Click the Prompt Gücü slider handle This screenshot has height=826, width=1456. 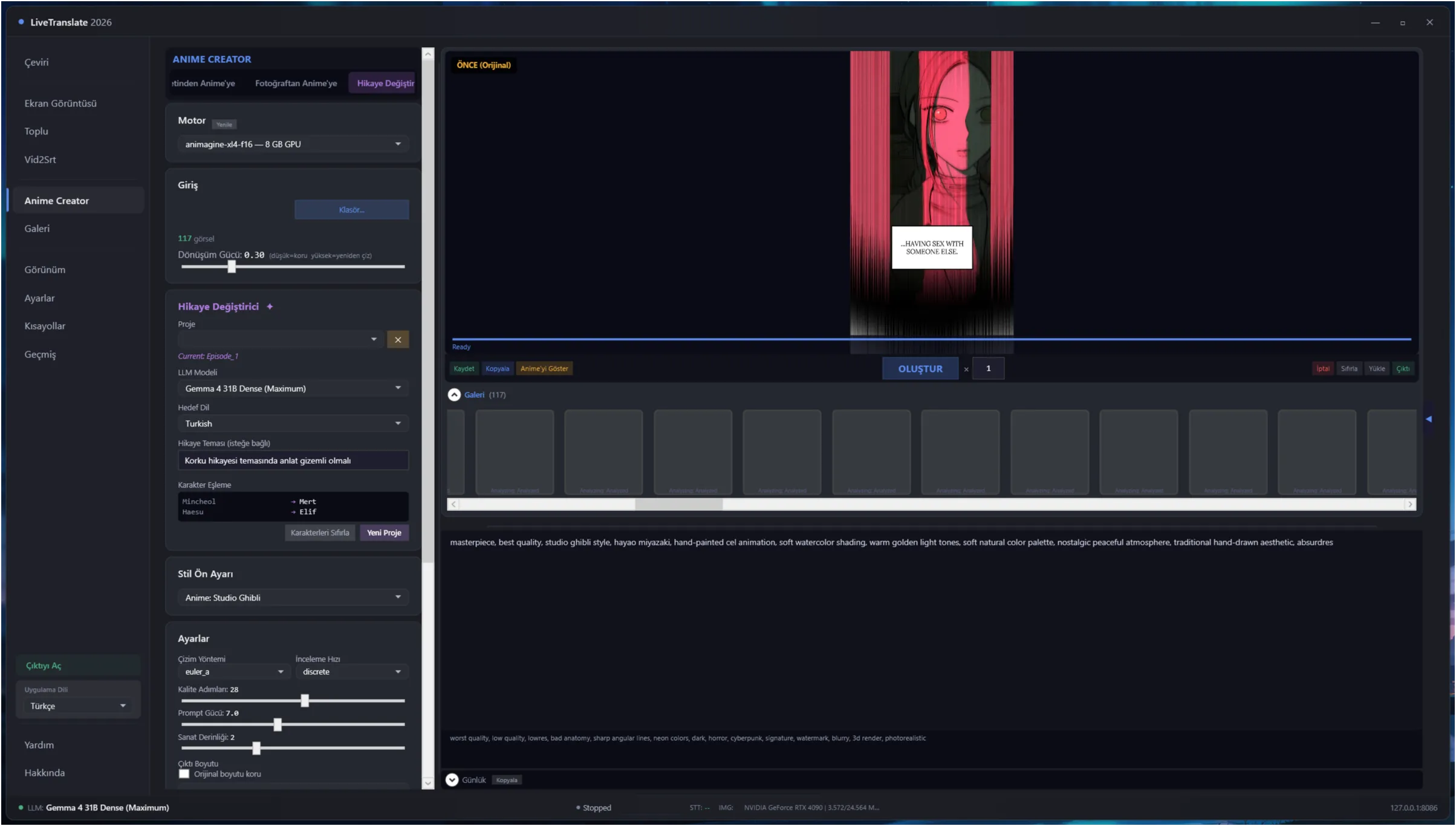click(x=278, y=724)
